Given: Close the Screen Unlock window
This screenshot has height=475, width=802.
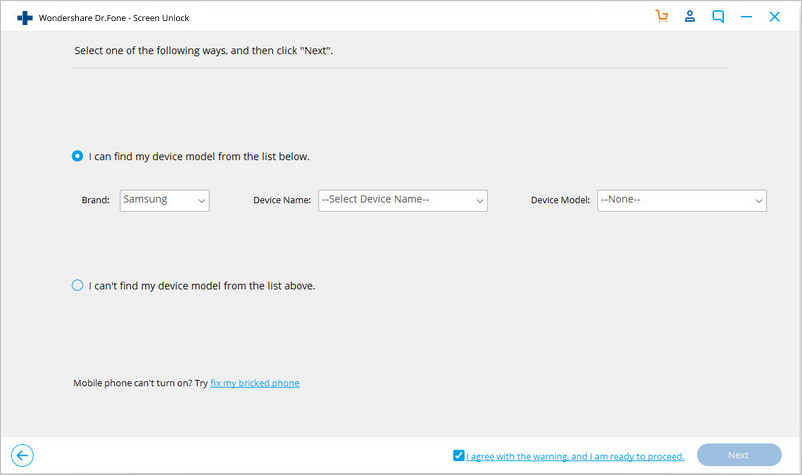Looking at the screenshot, I should (774, 17).
